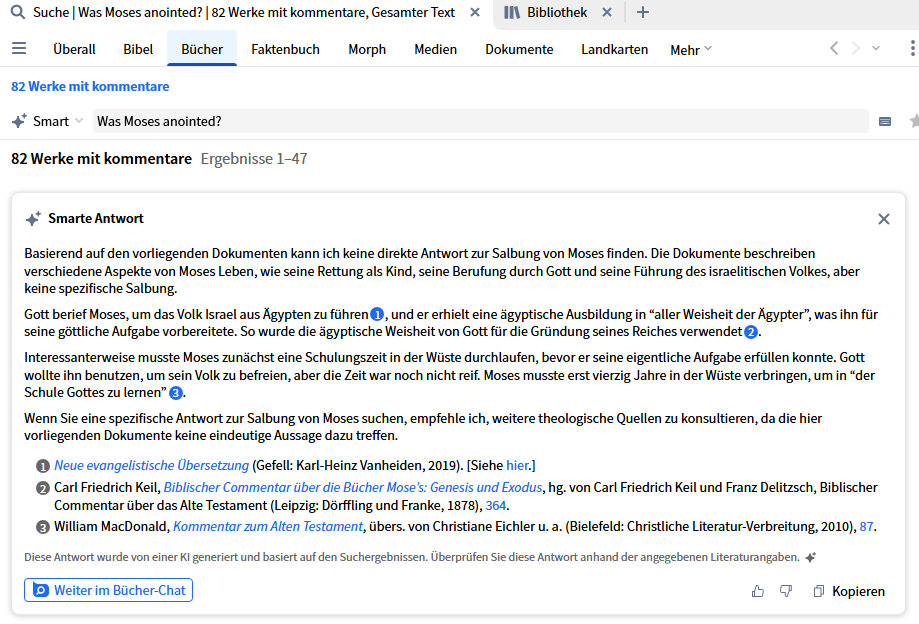919x624 pixels.
Task: Give thumbs down to the Smarte Antwort
Action: 786,591
